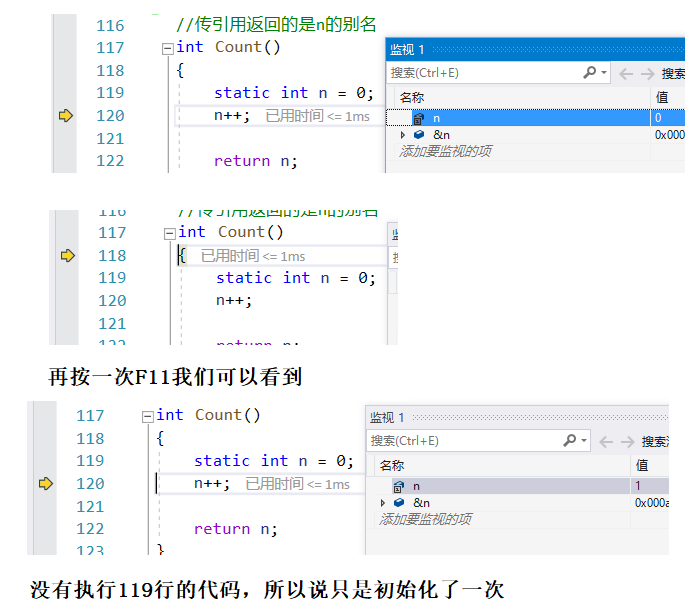Click line number 116 in top snippet
Viewport: 685px width, 615px height.
[110, 25]
